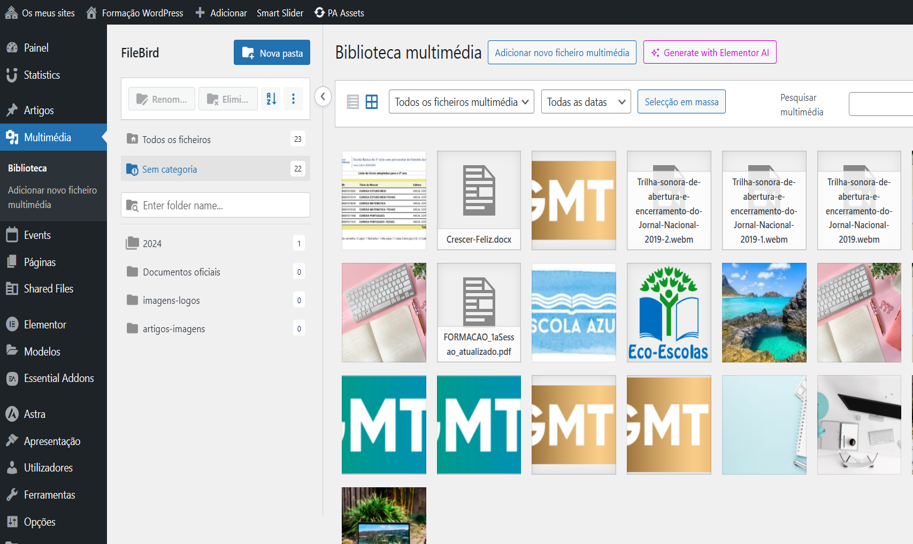Select the 'Sem categoria' folder

point(215,169)
